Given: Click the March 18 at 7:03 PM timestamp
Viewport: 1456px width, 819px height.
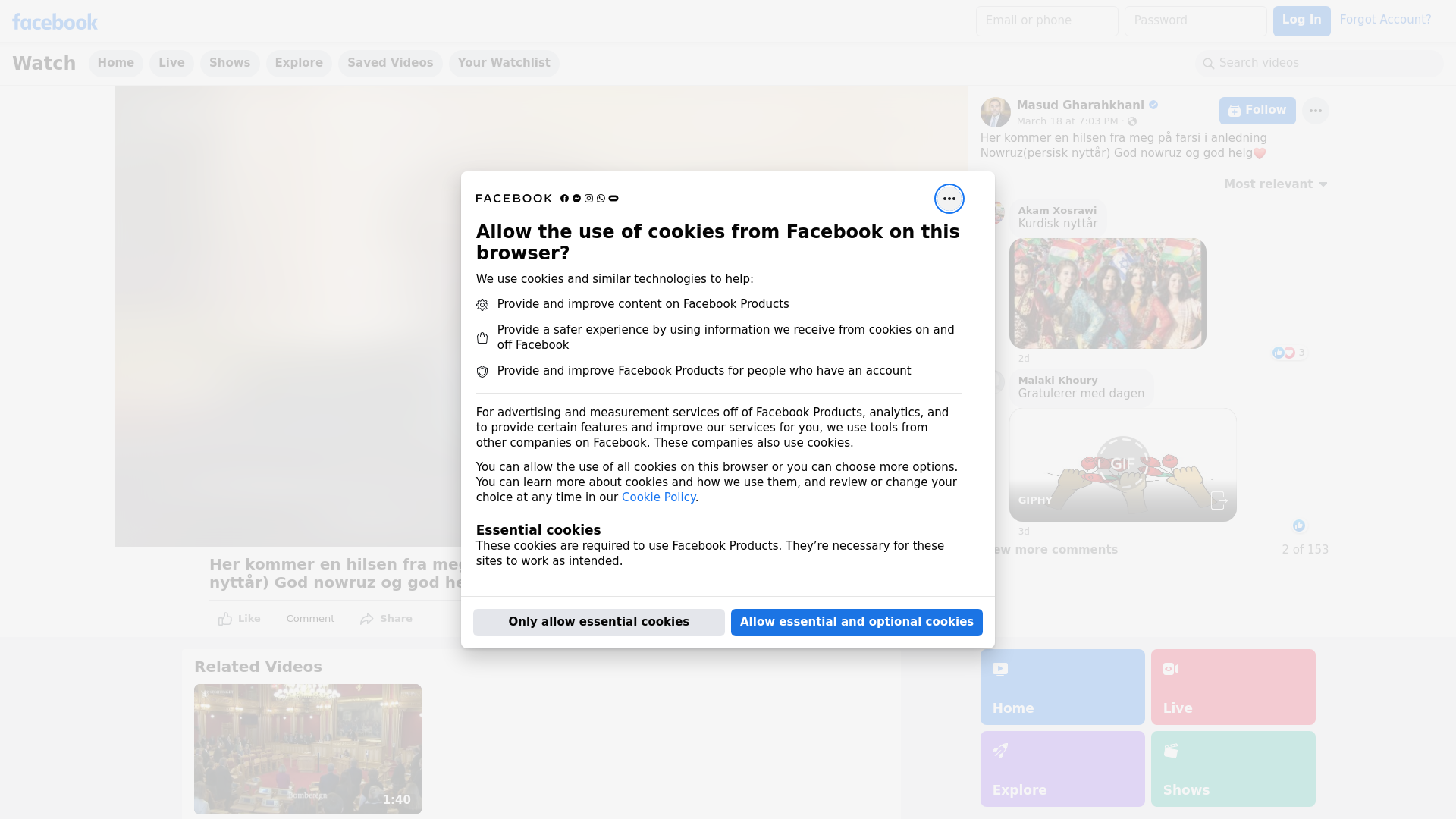Looking at the screenshot, I should point(1068,121).
